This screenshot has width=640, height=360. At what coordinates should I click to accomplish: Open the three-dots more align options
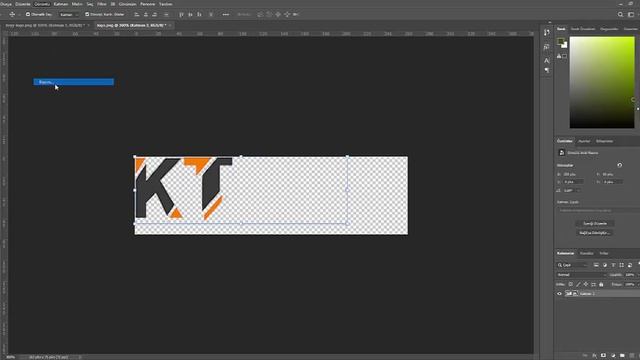[226, 14]
